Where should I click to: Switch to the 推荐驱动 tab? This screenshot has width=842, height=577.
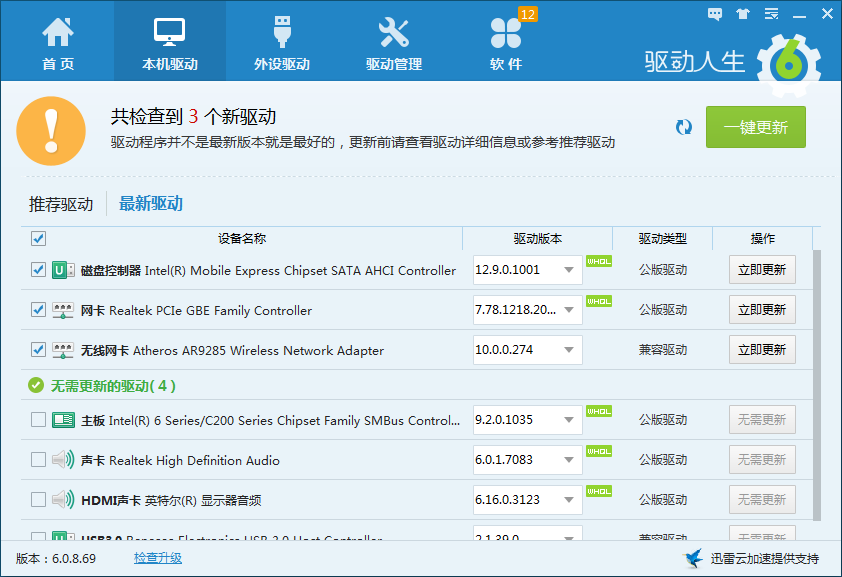(x=61, y=205)
